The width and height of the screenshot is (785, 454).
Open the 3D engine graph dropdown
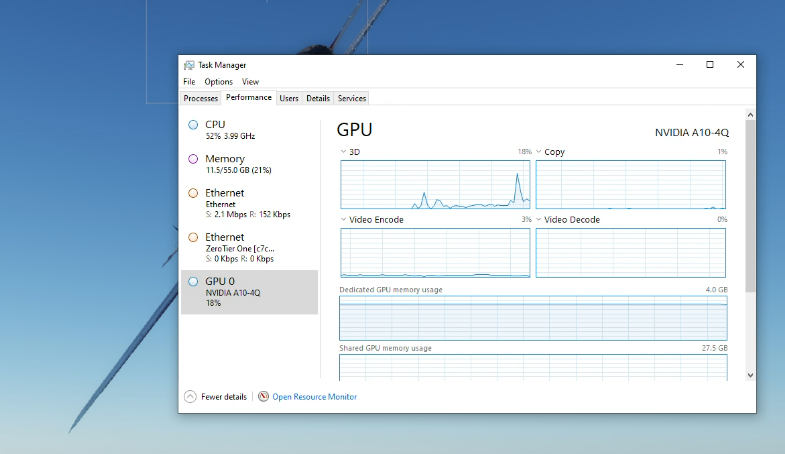tap(343, 152)
